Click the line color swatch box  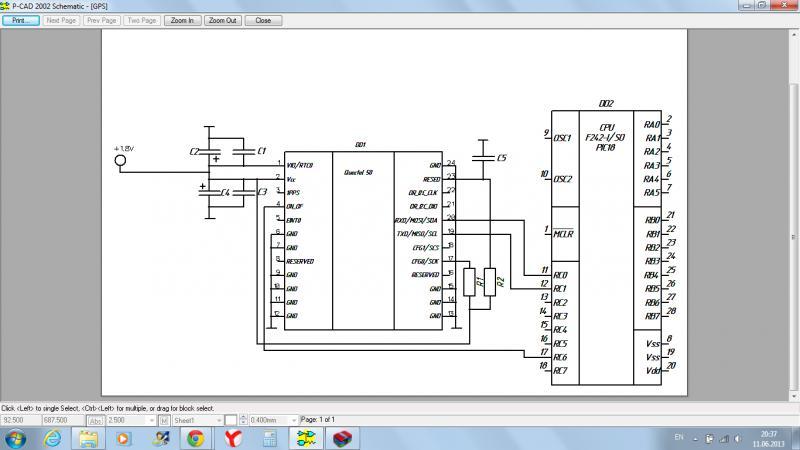click(230, 420)
